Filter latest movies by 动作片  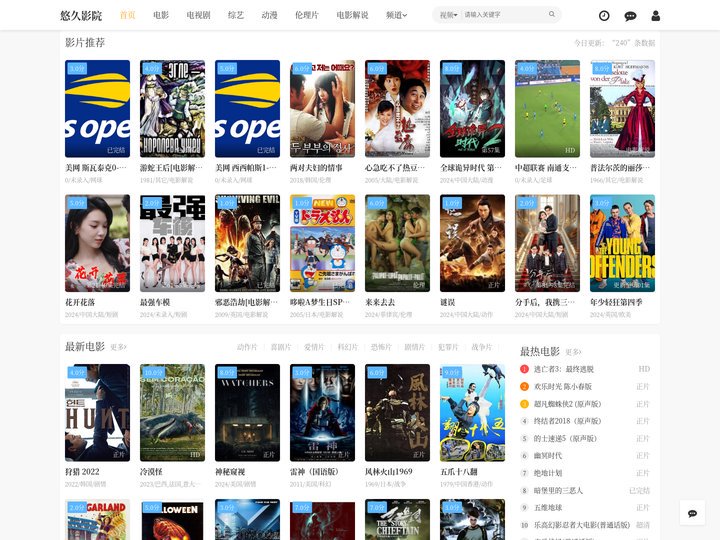(x=247, y=347)
